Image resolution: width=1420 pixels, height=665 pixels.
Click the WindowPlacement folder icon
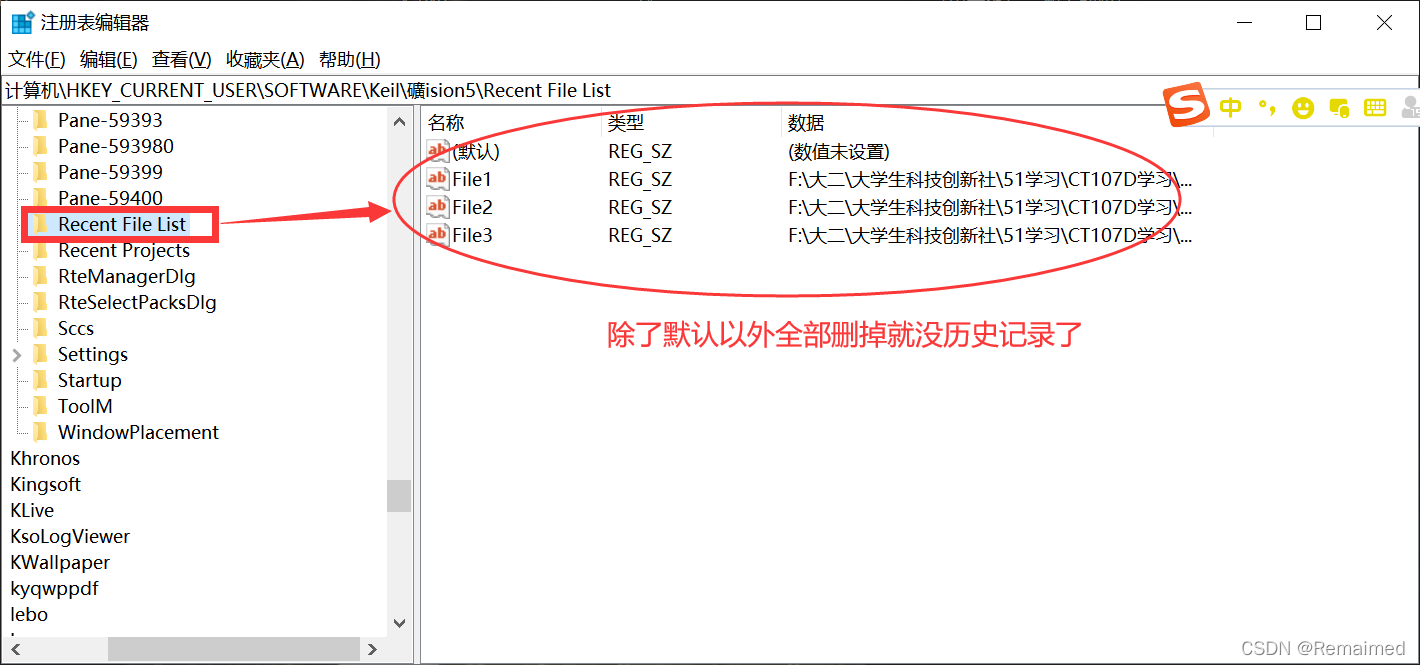coord(41,432)
